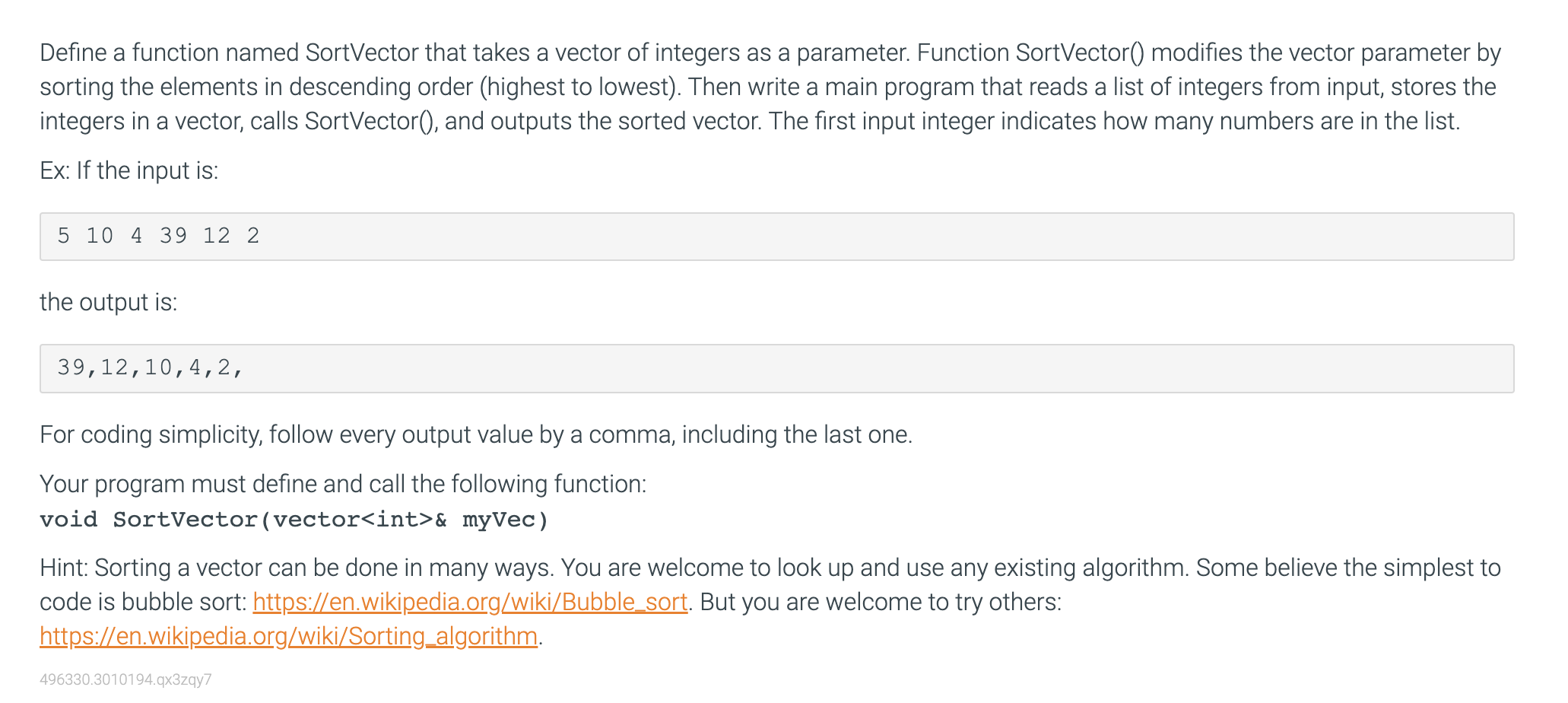Viewport: 1568px width, 703px height.
Task: Click the output example text '39,12,10,4,2,'
Action: (150, 367)
